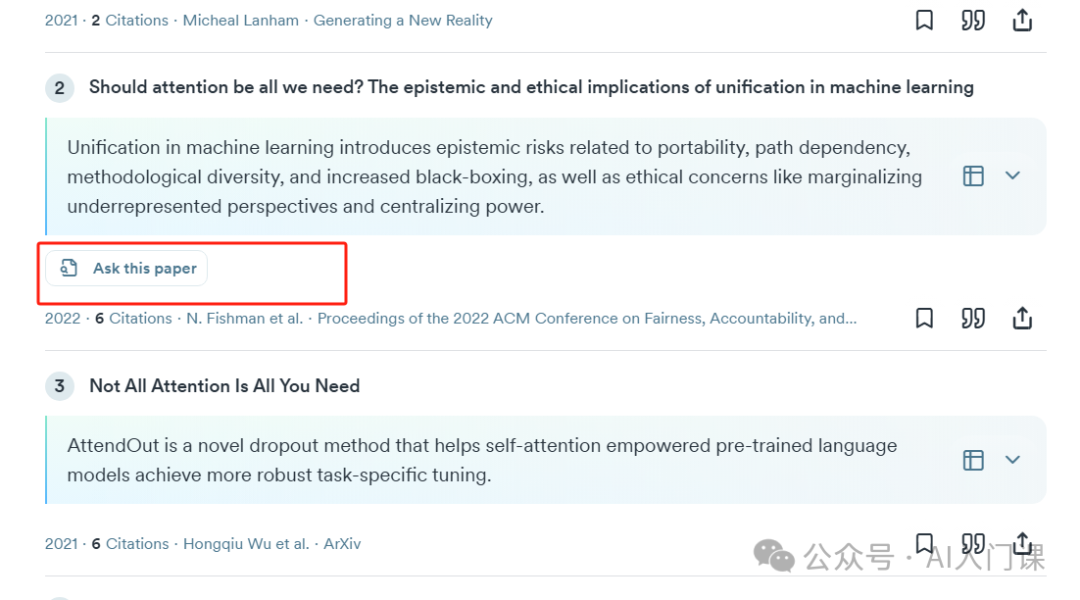Open the Generating a New Reality link

point(403,21)
